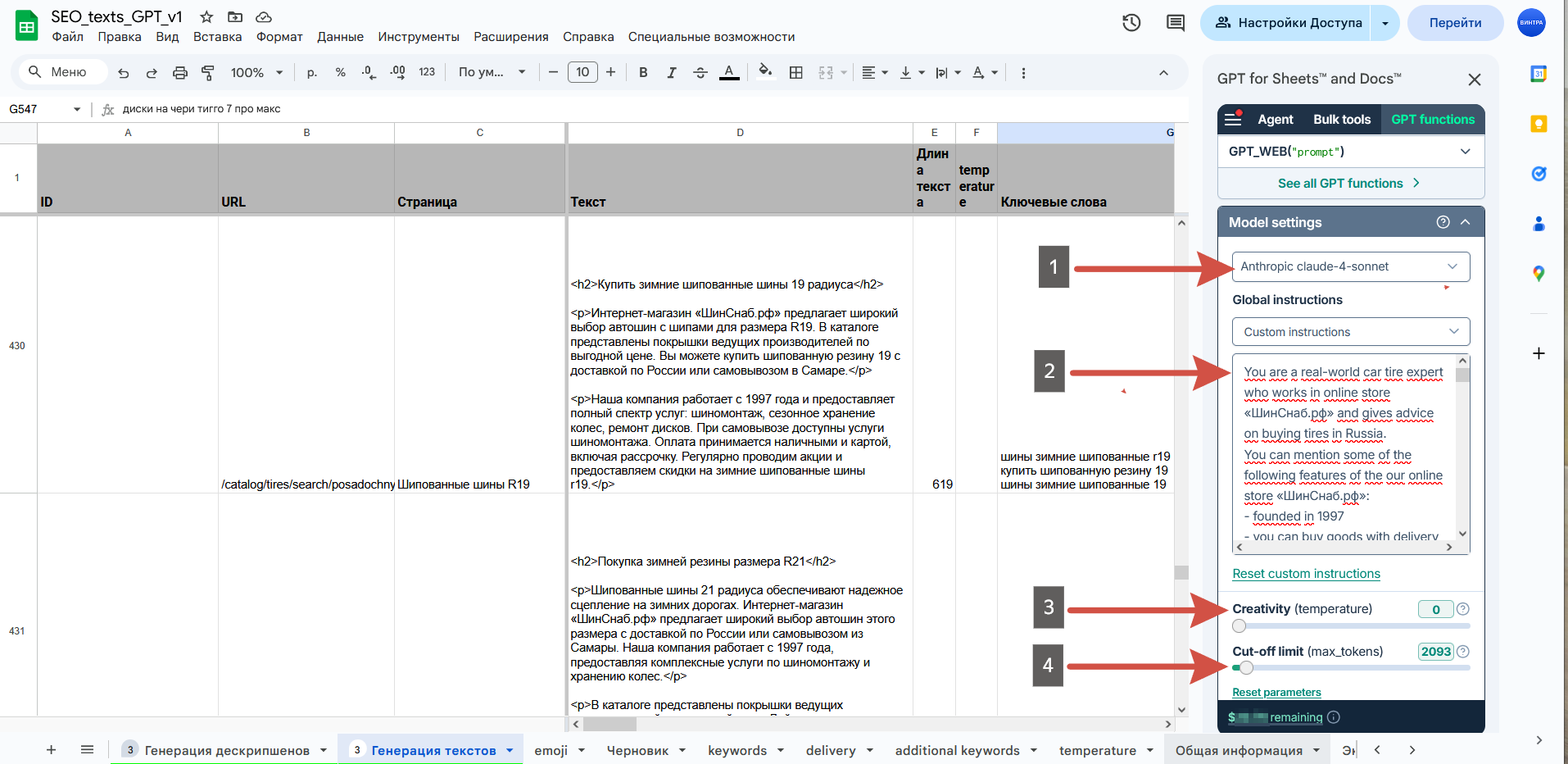Open the 100% zoom dropdown
Screen dimensions: 1568x764
point(256,73)
